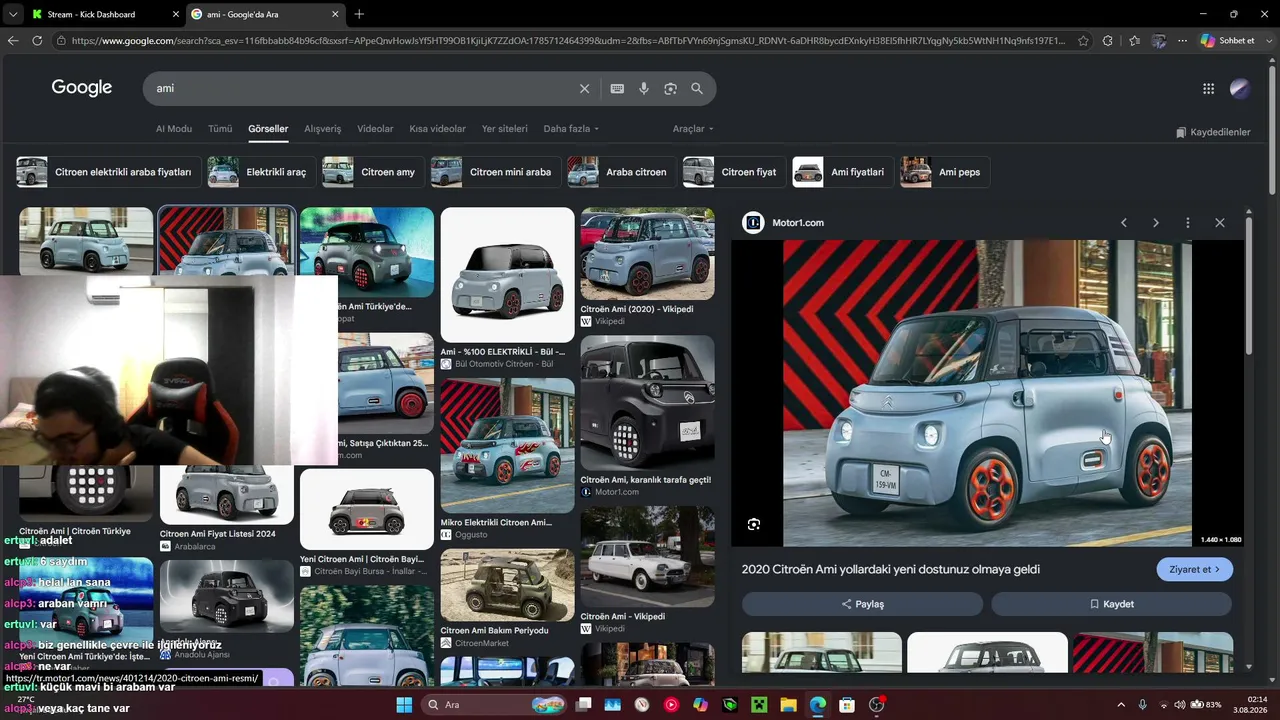This screenshot has height=720, width=1280.
Task: Open the favorites list in toolbar
Action: 1134,41
